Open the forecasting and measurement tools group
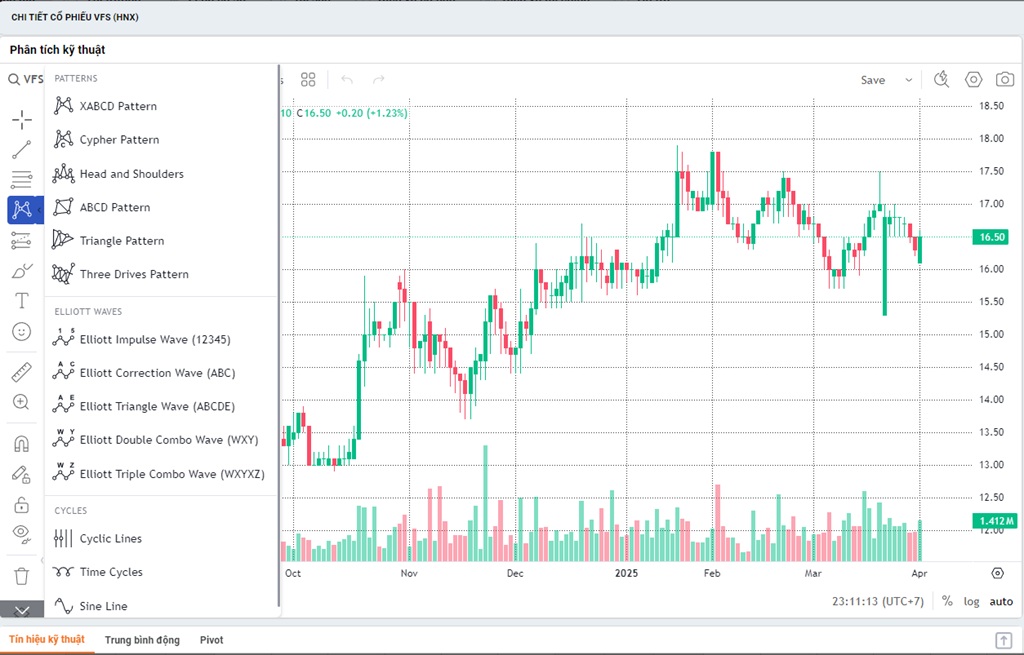The width and height of the screenshot is (1024, 655). pyautogui.click(x=22, y=240)
